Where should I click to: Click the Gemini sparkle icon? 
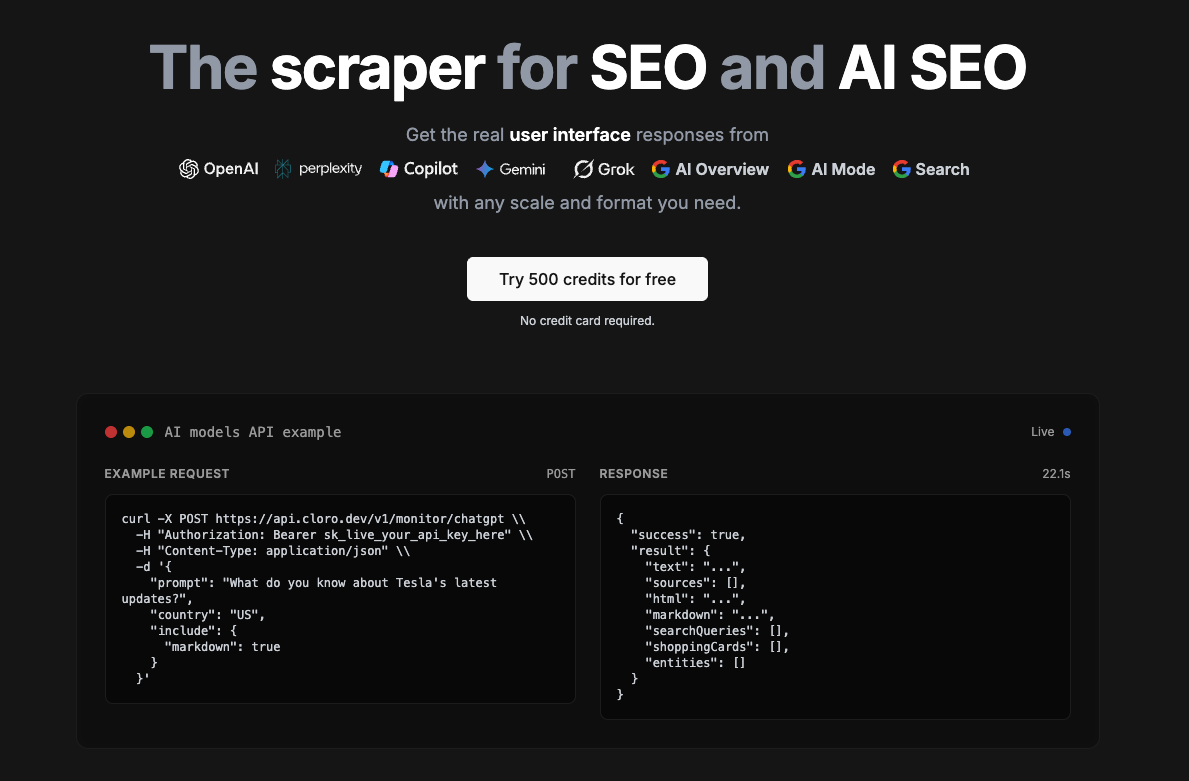[x=485, y=169]
